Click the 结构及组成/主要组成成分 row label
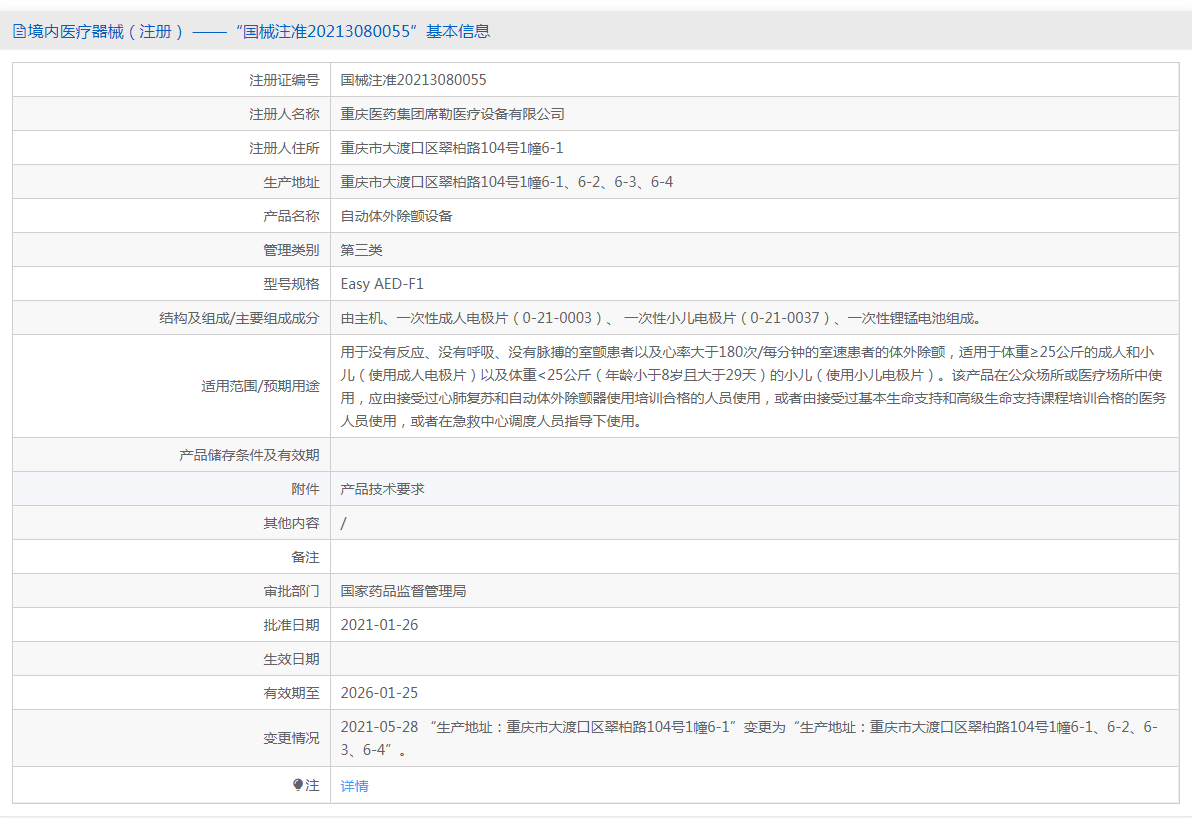 pyautogui.click(x=239, y=318)
